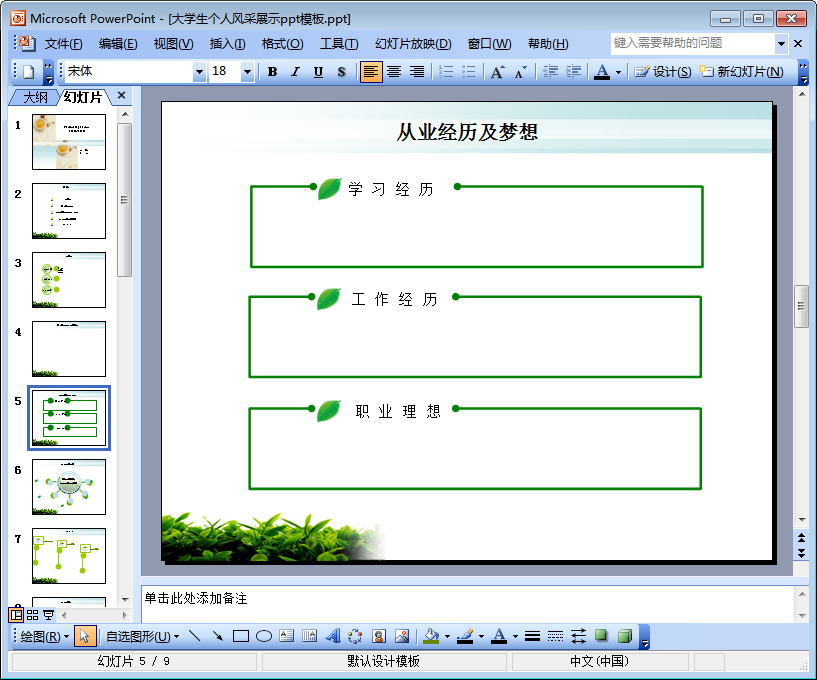This screenshot has height=680, width=817.
Task: Insert diagram or organization chart
Action: tap(355, 636)
